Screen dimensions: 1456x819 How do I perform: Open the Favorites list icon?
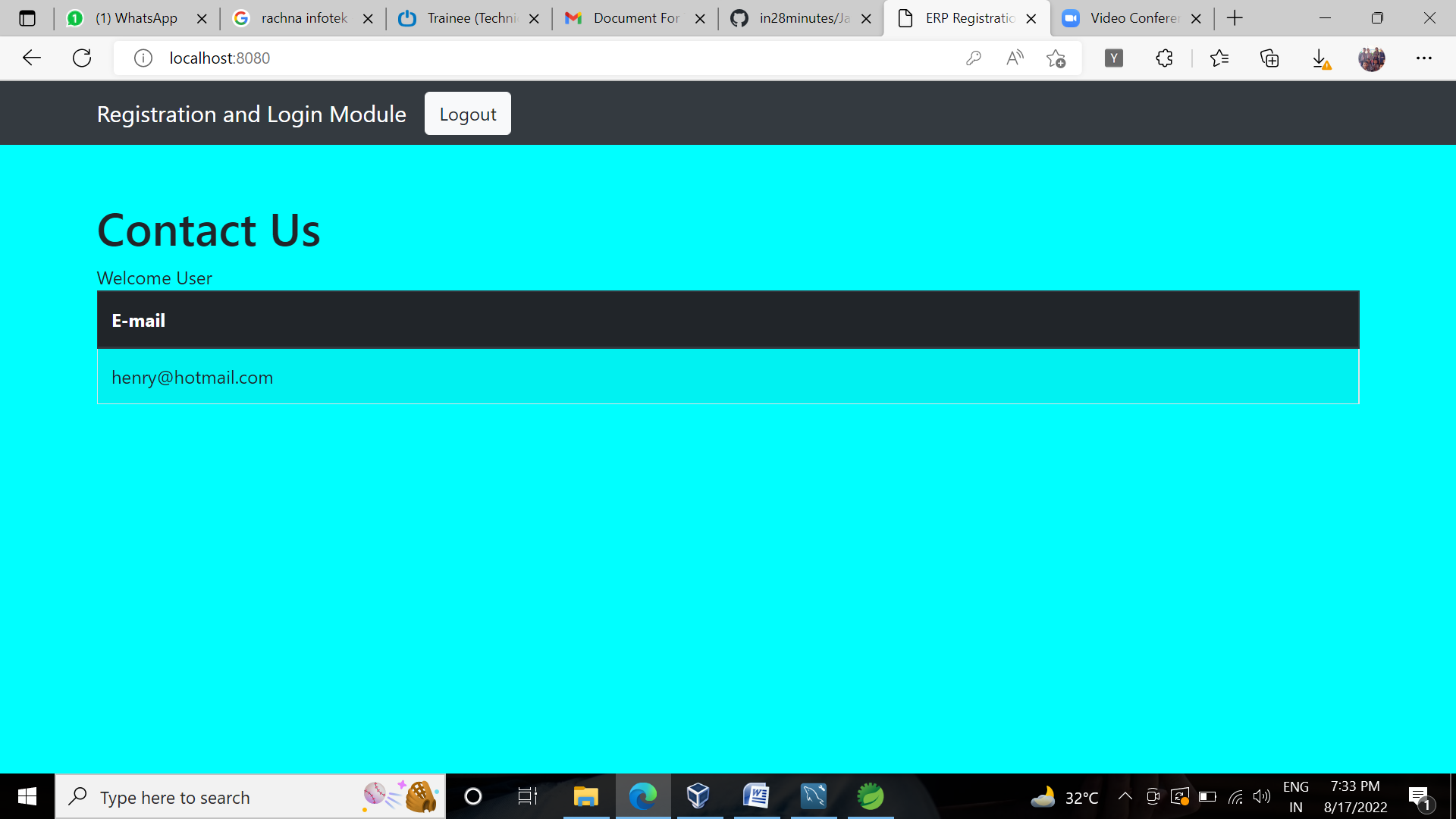(x=1219, y=58)
